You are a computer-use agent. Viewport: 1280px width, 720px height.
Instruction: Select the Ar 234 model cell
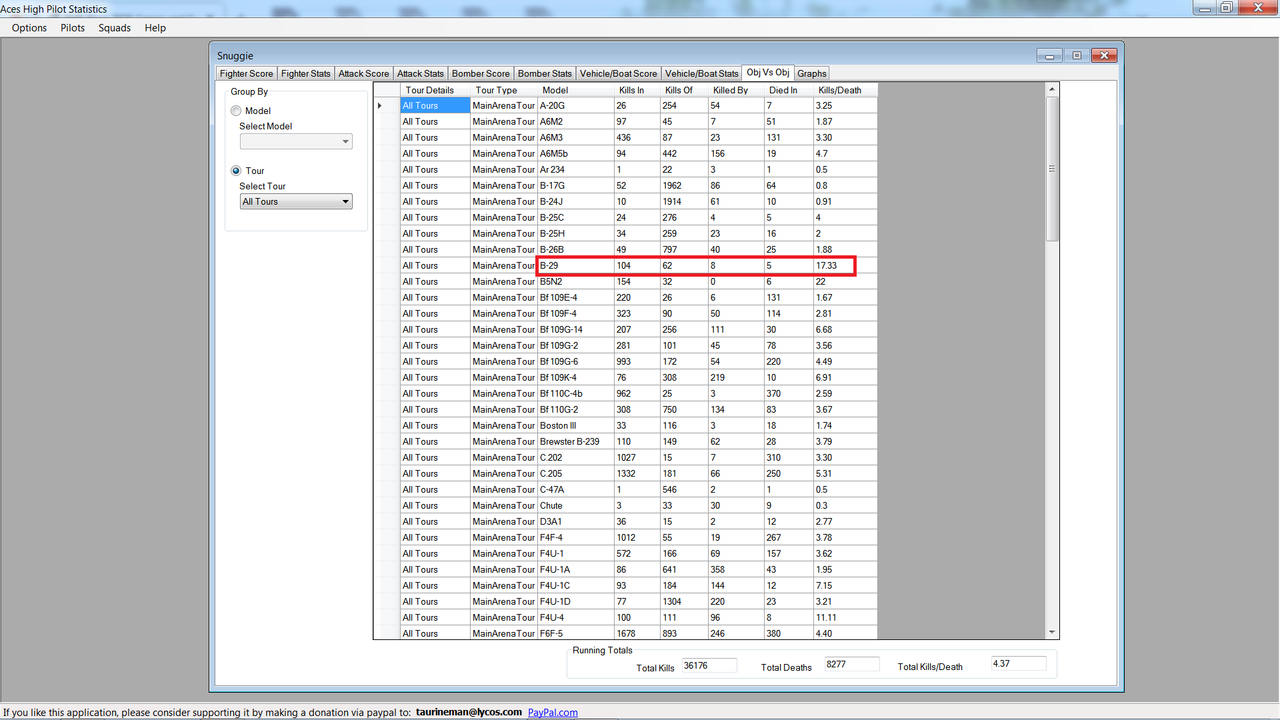pyautogui.click(x=575, y=169)
